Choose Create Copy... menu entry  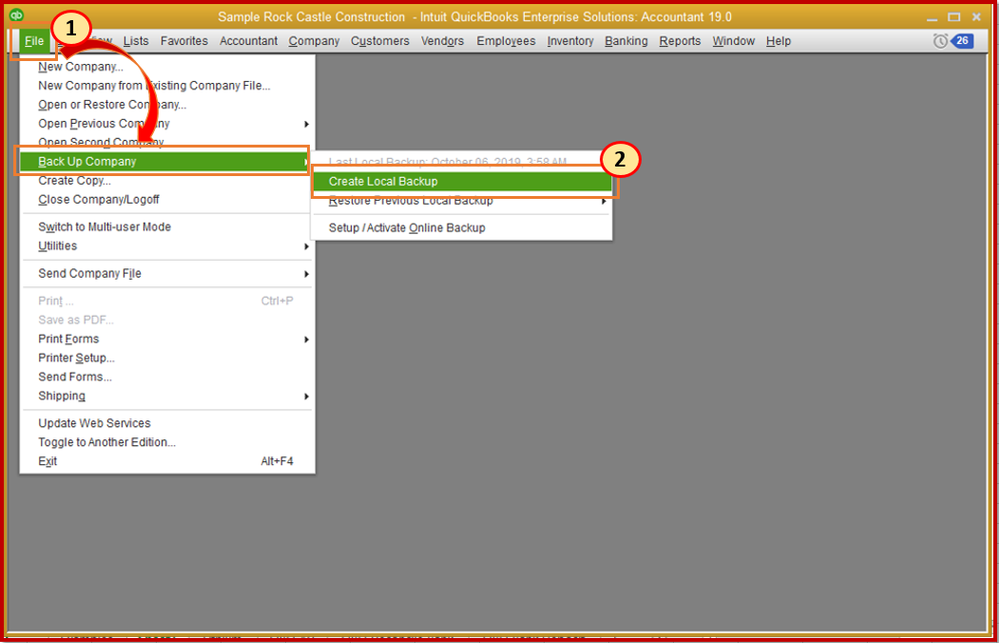point(167,181)
